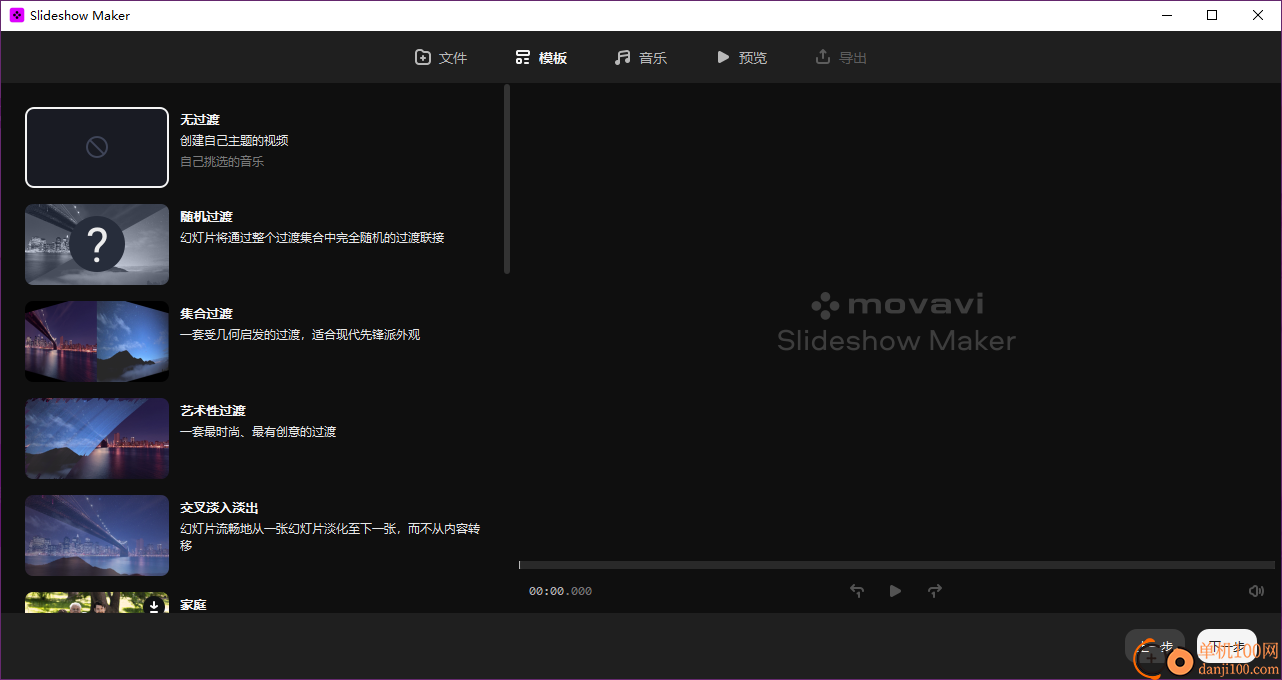Open the 文件 tab
The image size is (1282, 680).
coord(441,58)
